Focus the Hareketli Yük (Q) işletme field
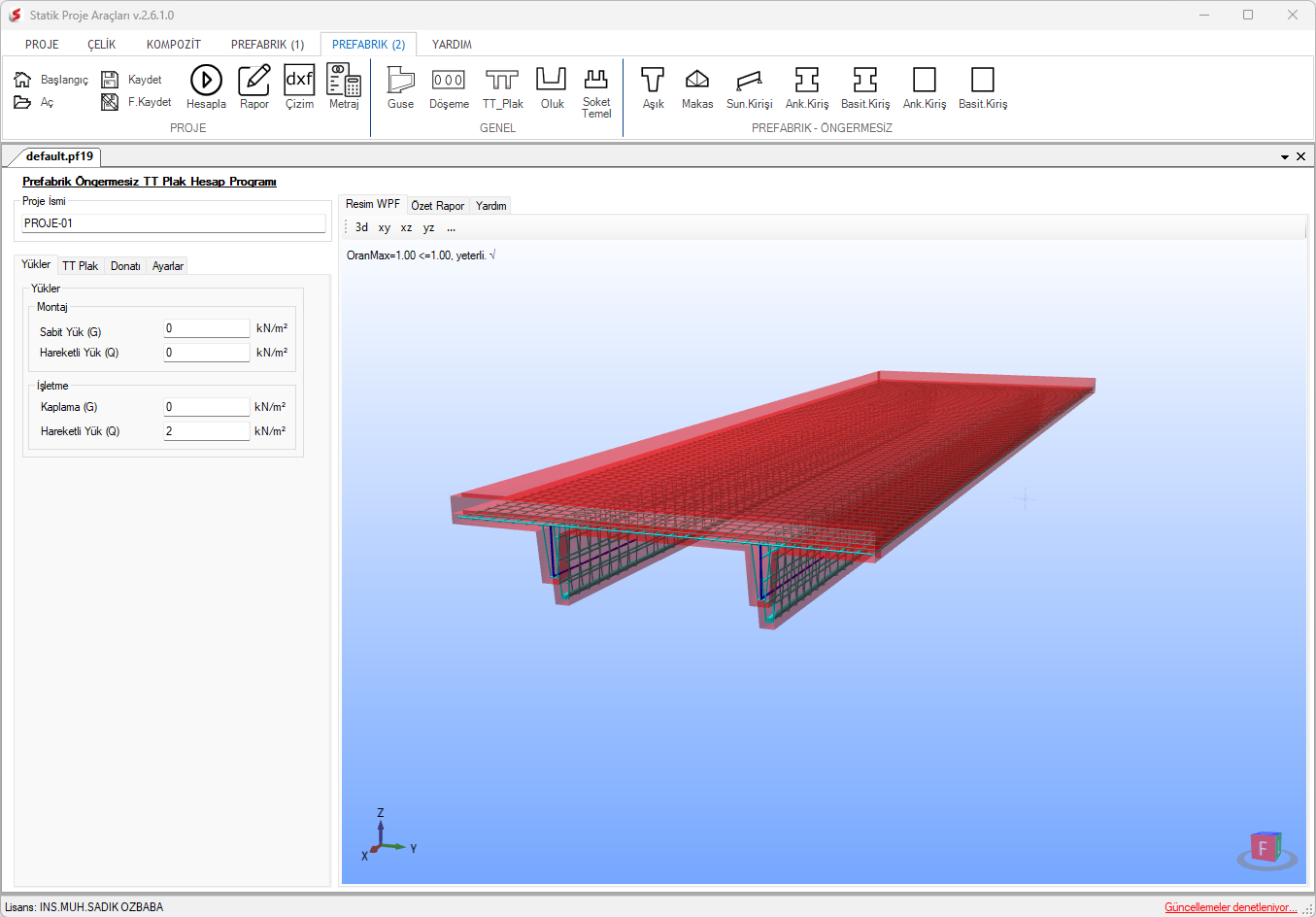 click(207, 431)
